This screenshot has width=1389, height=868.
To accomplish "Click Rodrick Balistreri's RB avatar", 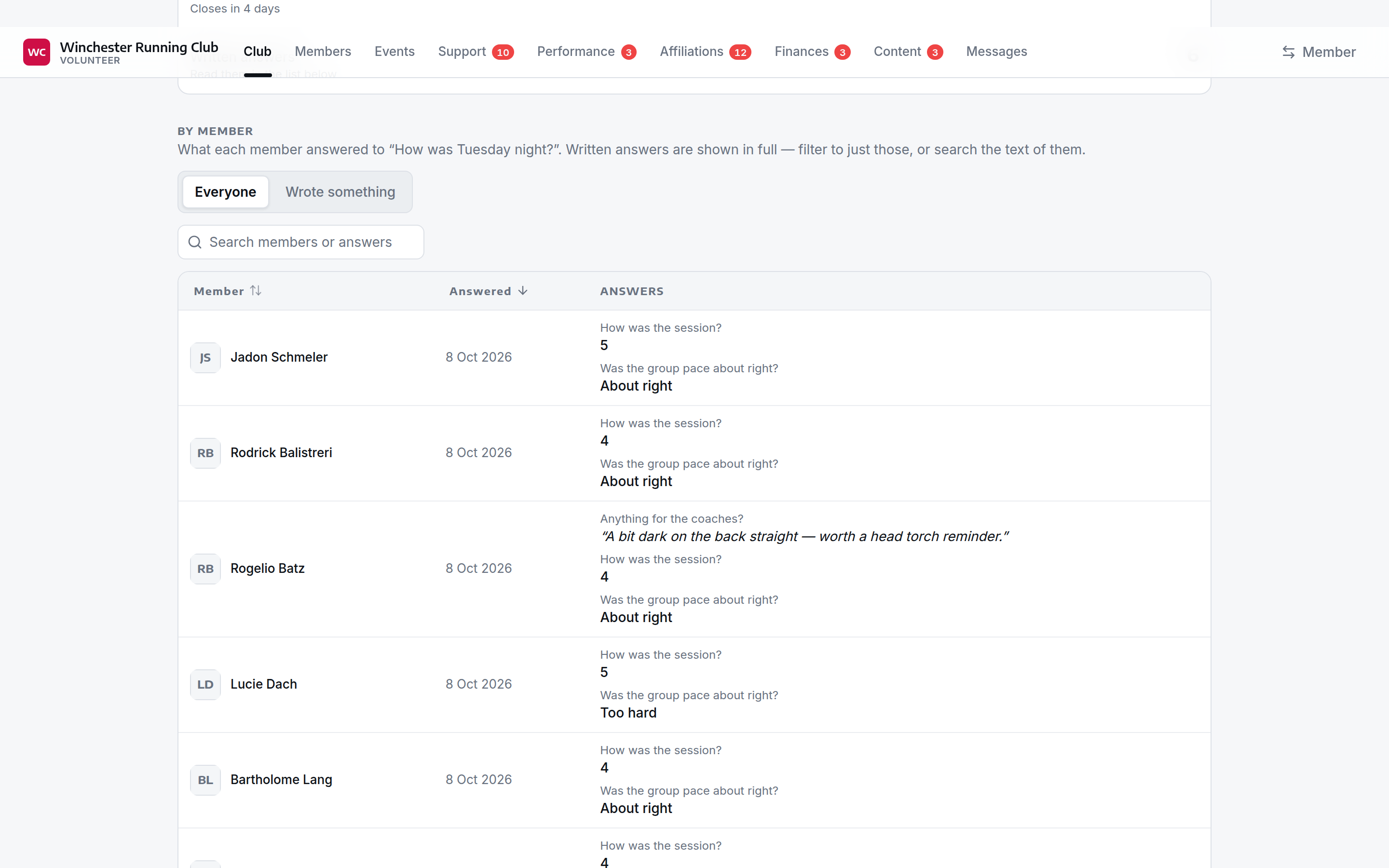I will (x=205, y=453).
